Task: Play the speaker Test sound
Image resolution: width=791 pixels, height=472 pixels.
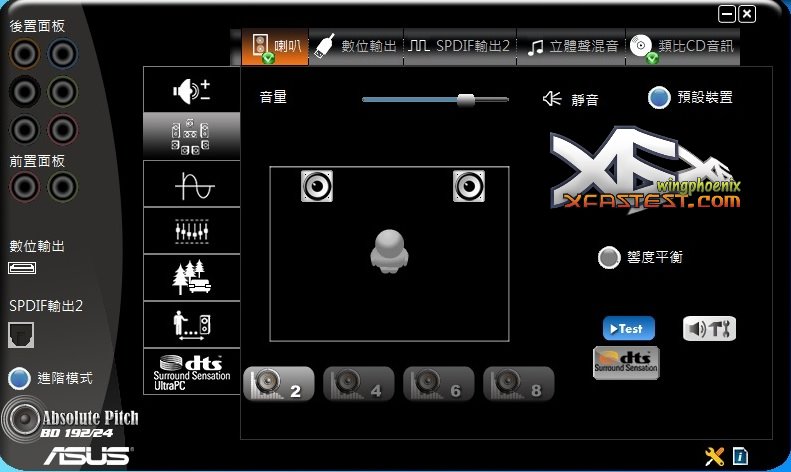Action: [x=629, y=329]
